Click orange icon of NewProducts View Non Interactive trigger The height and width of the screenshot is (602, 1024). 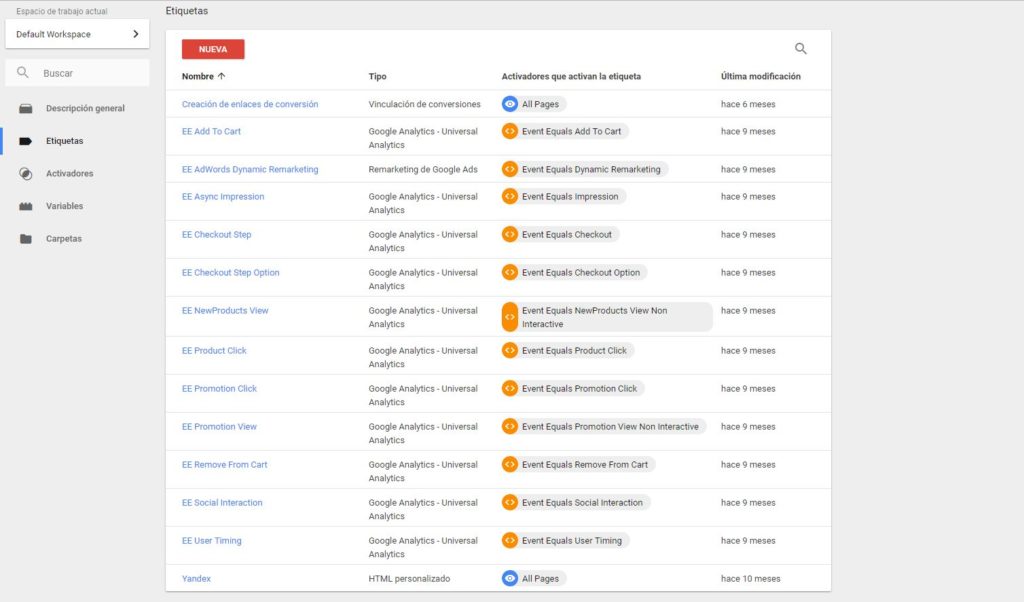pos(510,317)
